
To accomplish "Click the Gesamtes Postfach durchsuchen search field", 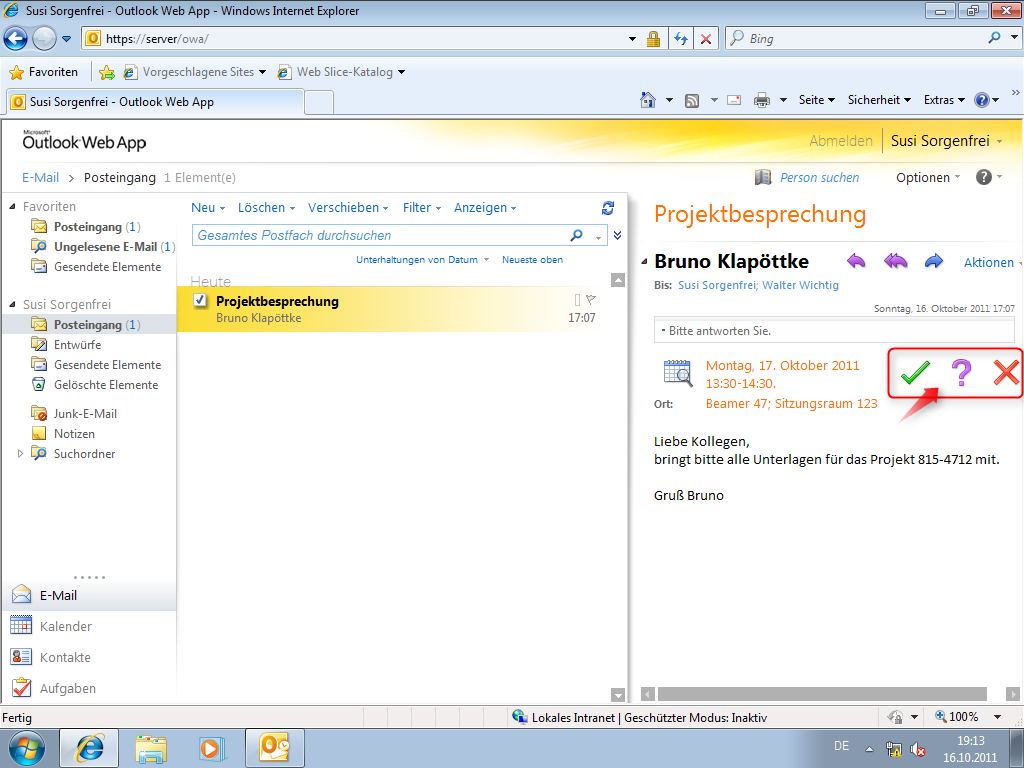I will [380, 236].
